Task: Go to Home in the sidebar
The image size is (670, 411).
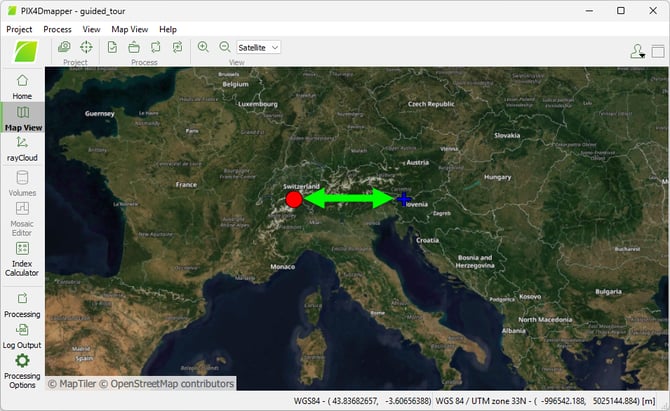Action: point(22,87)
